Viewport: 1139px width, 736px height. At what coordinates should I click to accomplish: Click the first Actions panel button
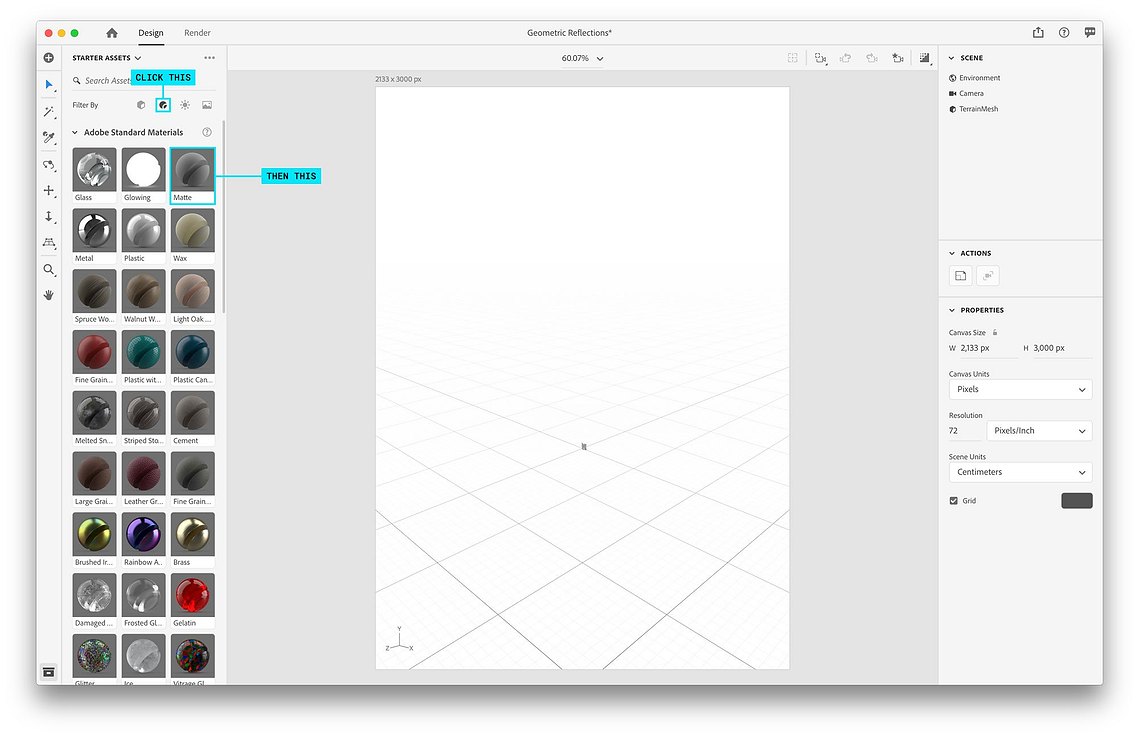pyautogui.click(x=961, y=275)
